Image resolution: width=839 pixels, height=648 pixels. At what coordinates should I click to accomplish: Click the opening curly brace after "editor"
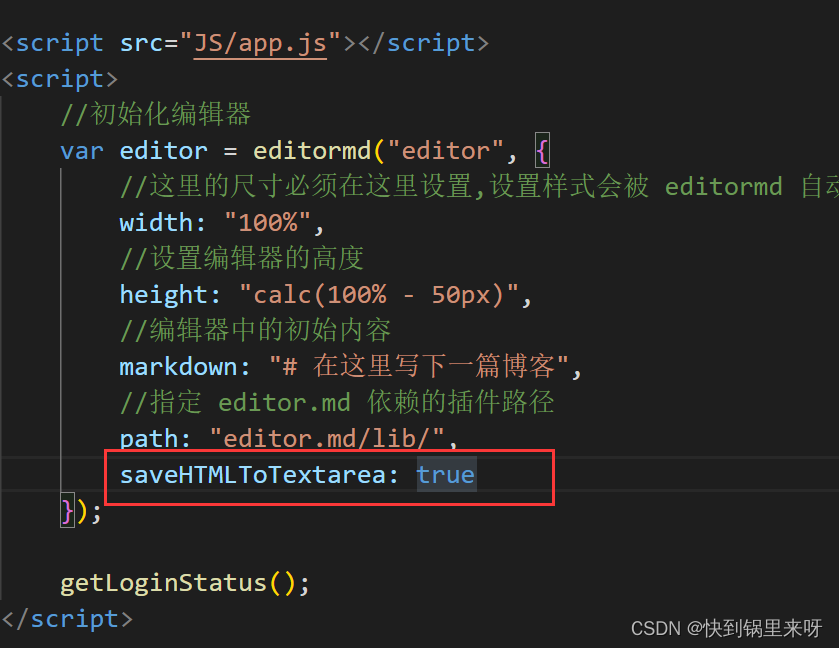(543, 151)
